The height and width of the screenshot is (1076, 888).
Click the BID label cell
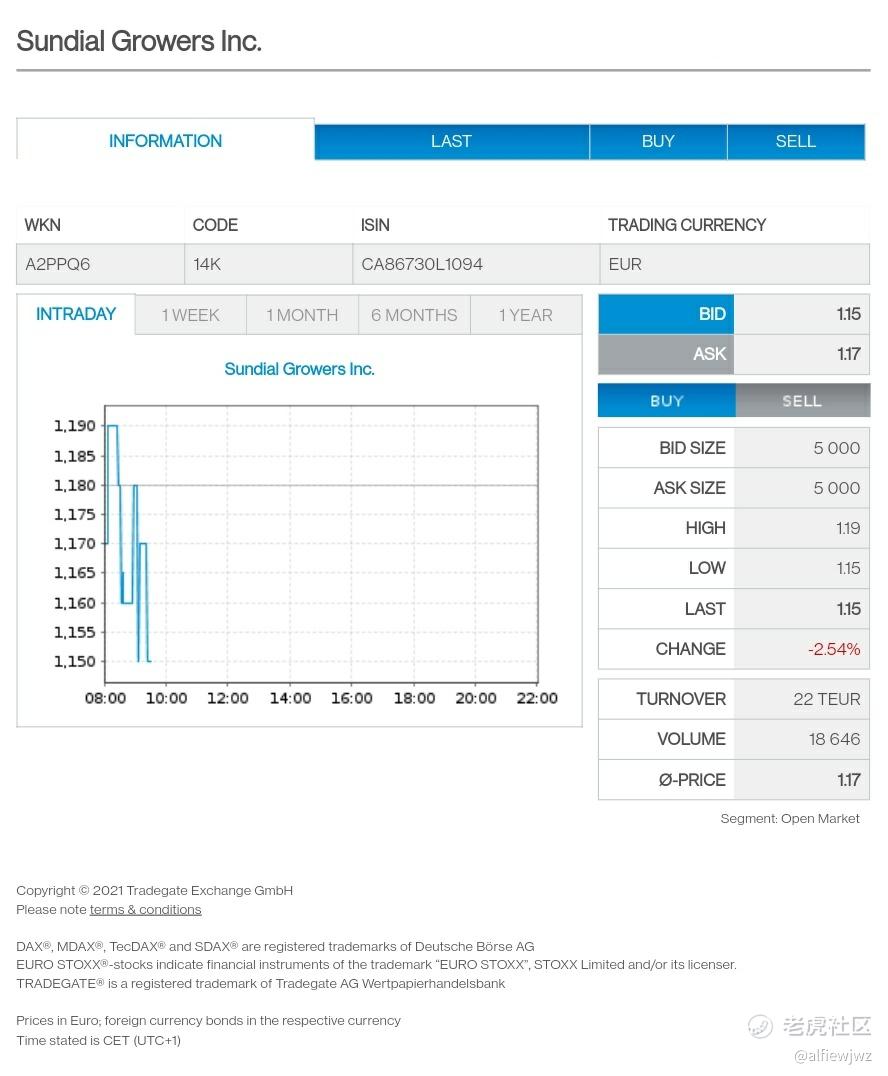[x=666, y=314]
